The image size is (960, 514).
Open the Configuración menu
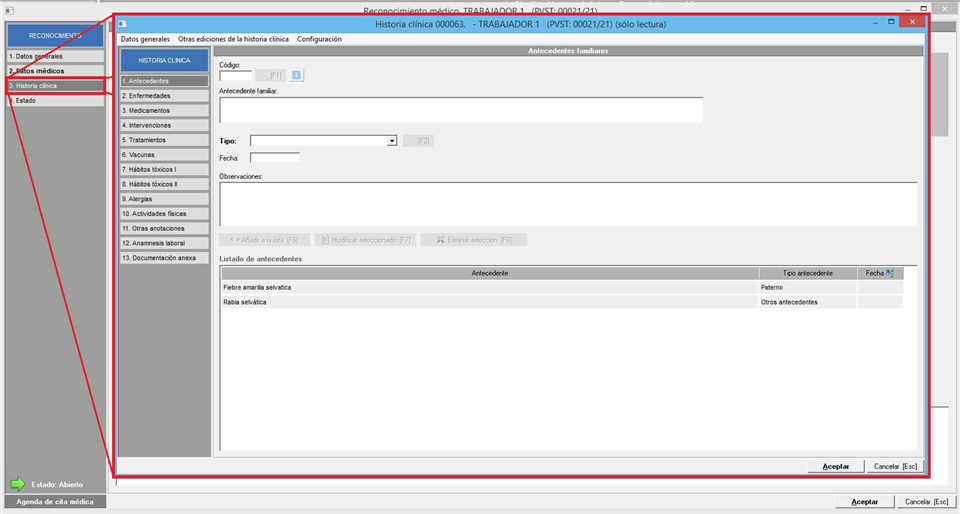pos(319,39)
